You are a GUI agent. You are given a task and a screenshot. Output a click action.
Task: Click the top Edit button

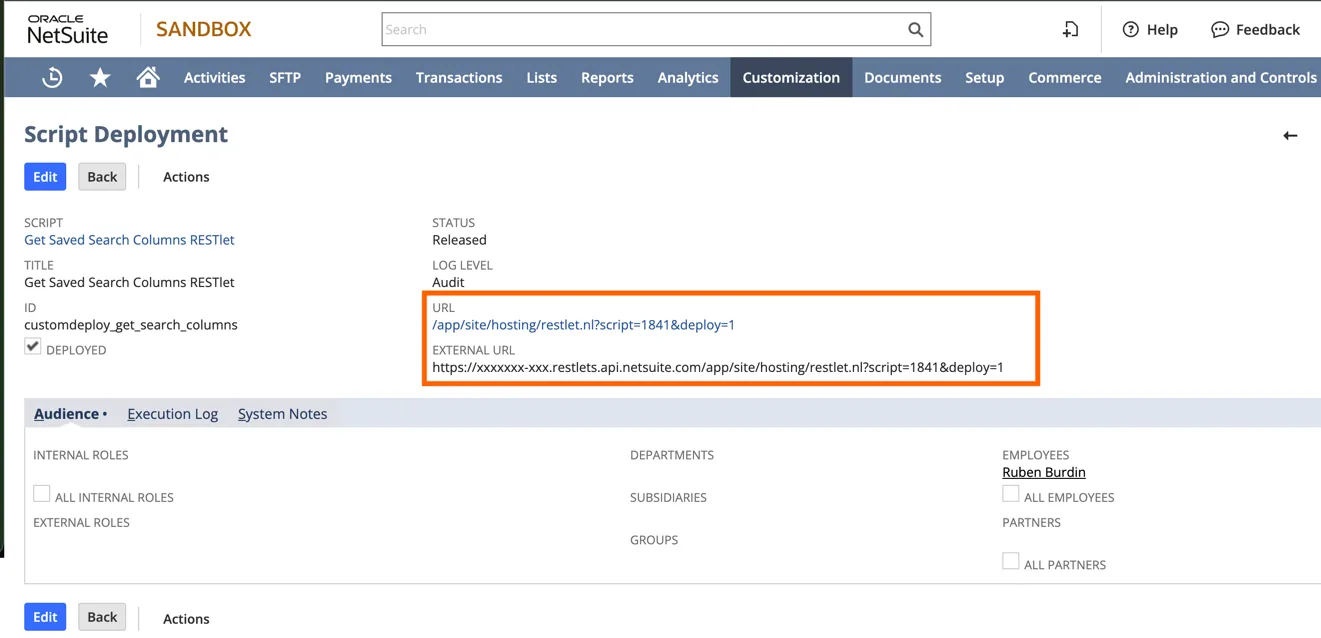(x=45, y=177)
